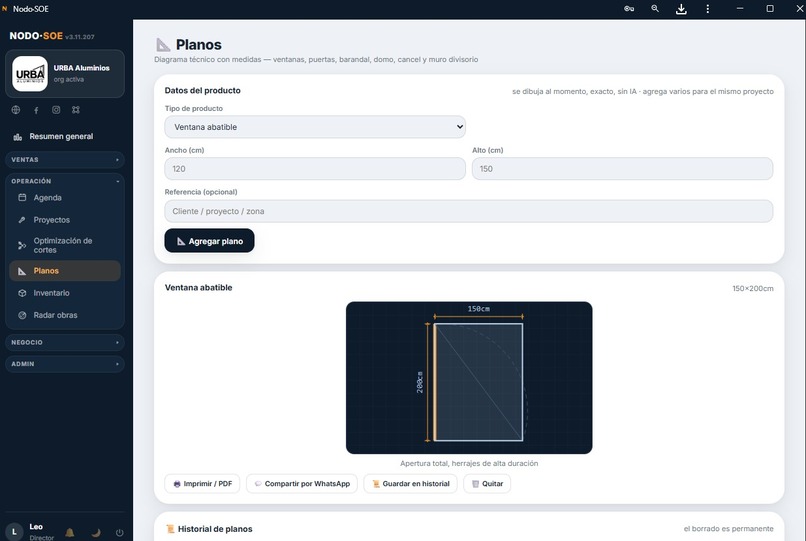The height and width of the screenshot is (541, 806).
Task: Click the Ventana abatible diagram preview
Action: (x=469, y=377)
